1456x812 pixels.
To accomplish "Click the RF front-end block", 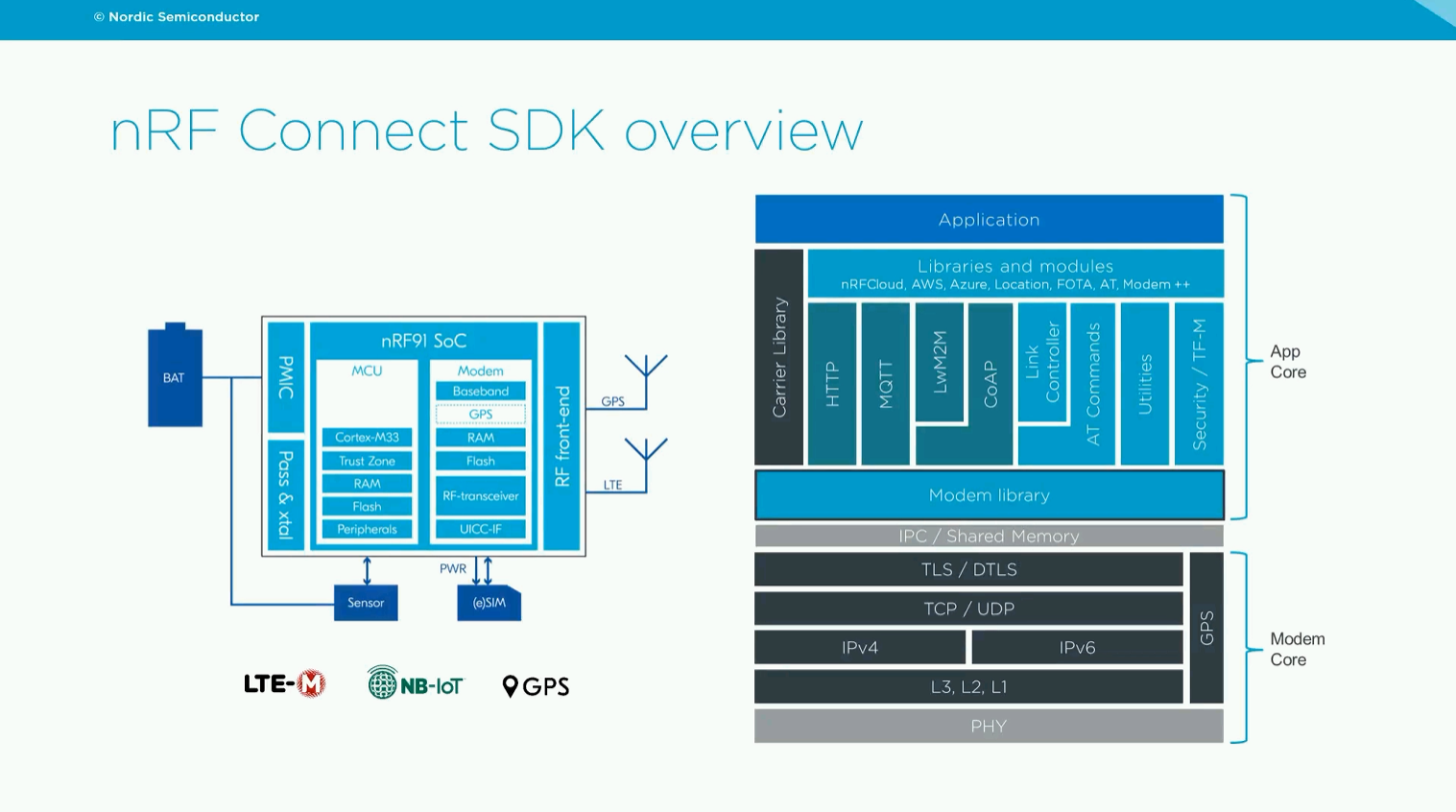I will (x=562, y=437).
